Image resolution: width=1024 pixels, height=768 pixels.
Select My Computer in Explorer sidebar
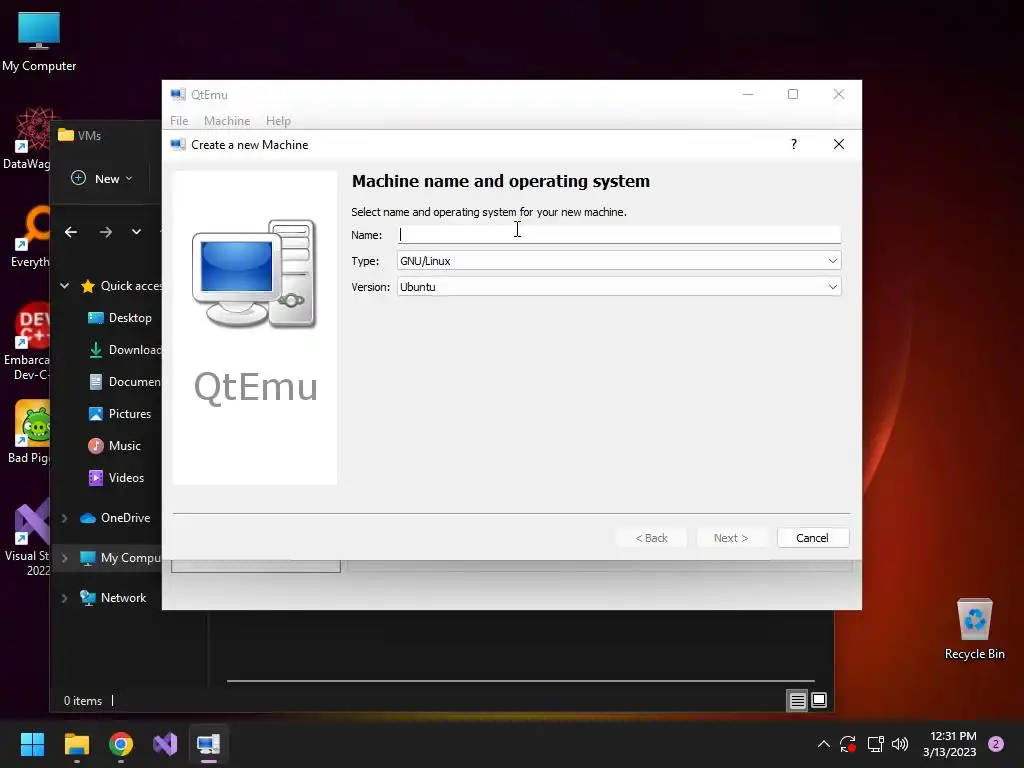click(120, 558)
